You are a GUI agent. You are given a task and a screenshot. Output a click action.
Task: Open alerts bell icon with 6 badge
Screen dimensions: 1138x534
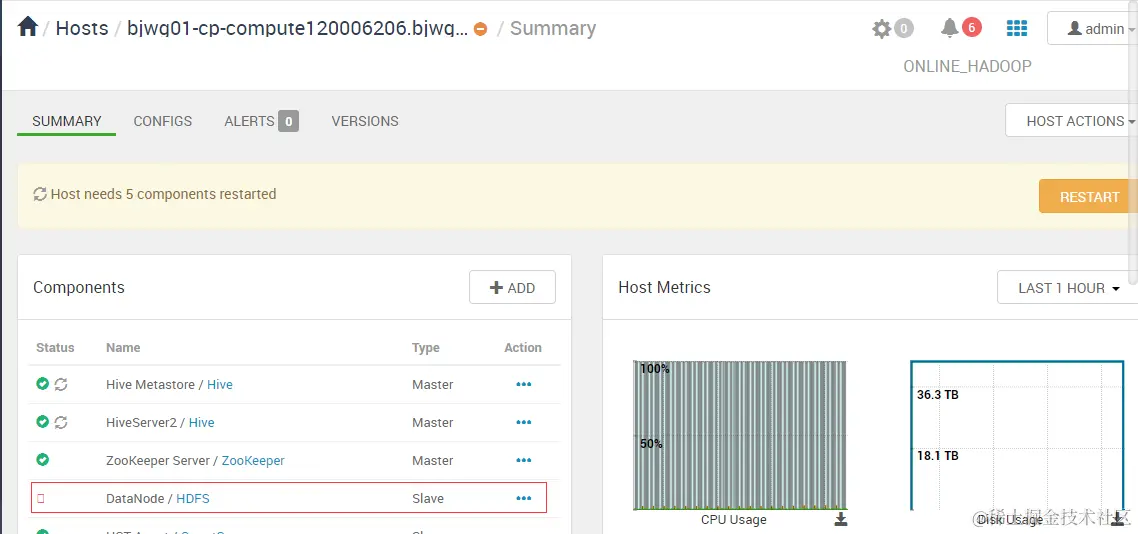[949, 28]
